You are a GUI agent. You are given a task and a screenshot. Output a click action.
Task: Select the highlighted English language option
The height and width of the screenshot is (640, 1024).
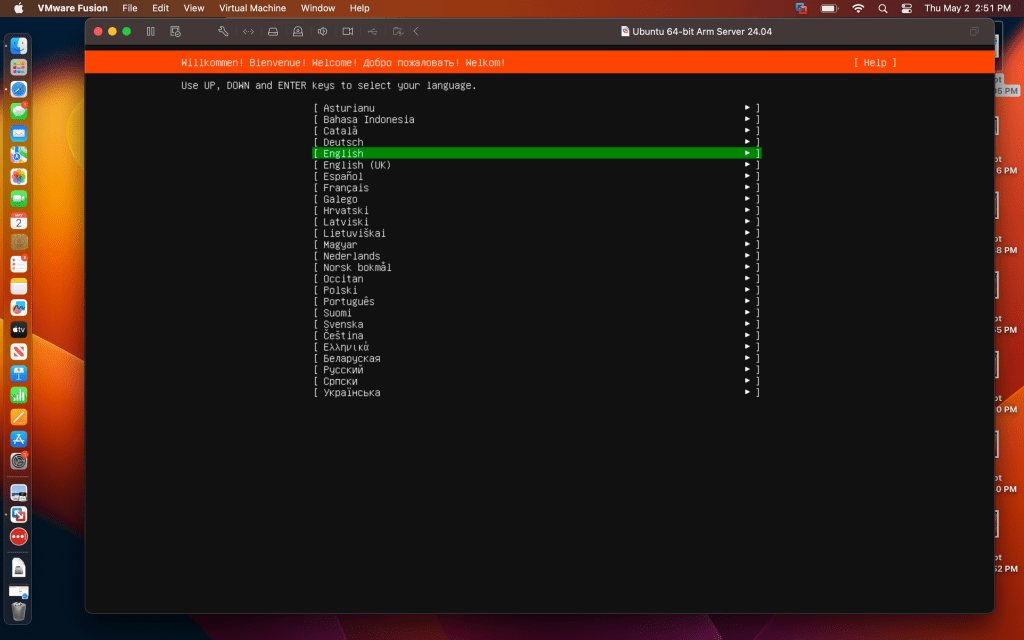[343, 154]
